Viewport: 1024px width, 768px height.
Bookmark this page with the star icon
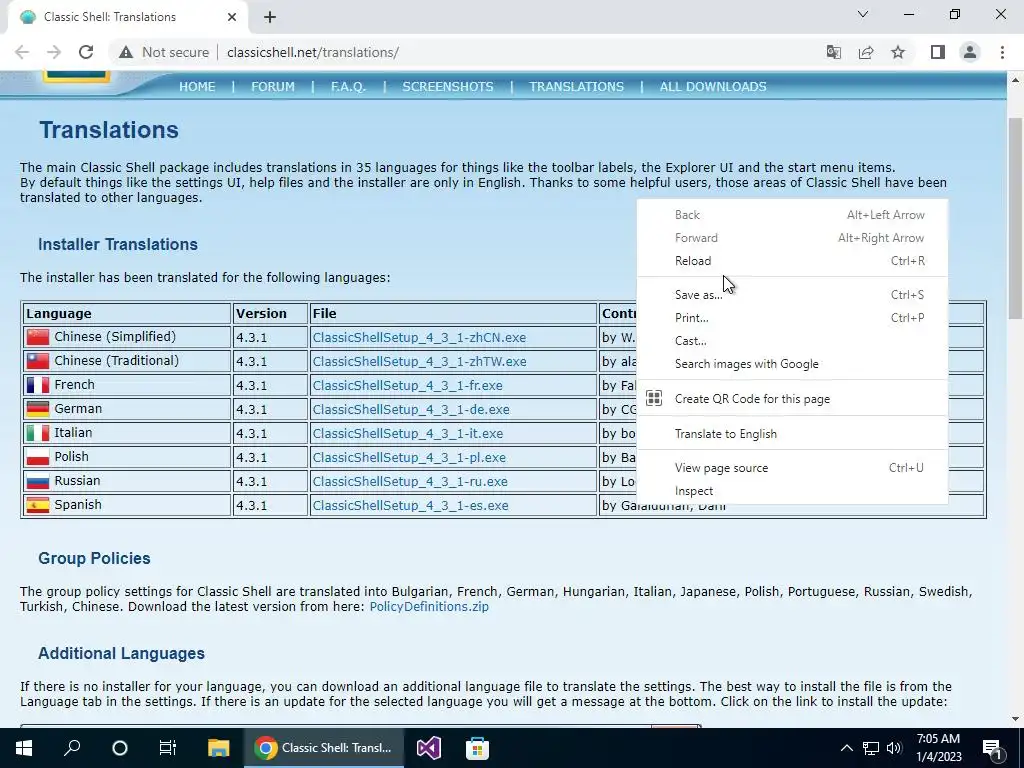[x=898, y=52]
